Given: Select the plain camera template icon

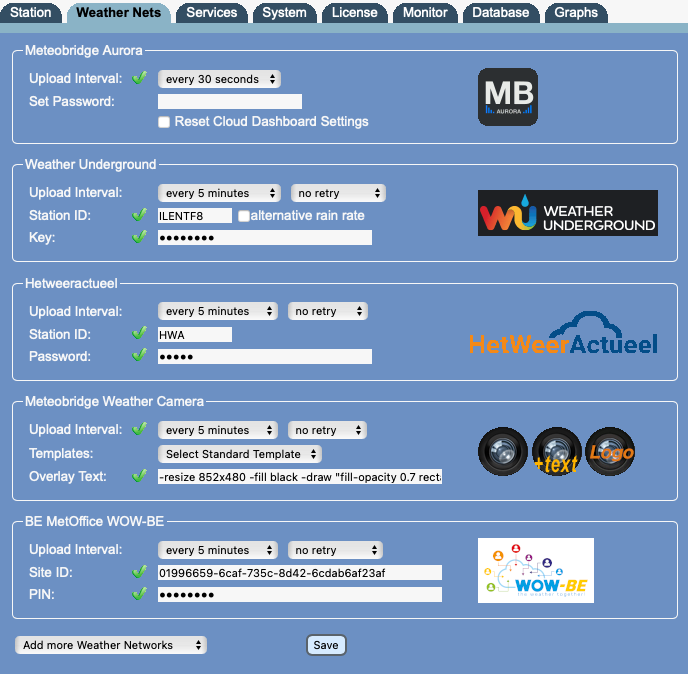Looking at the screenshot, I should 503,451.
